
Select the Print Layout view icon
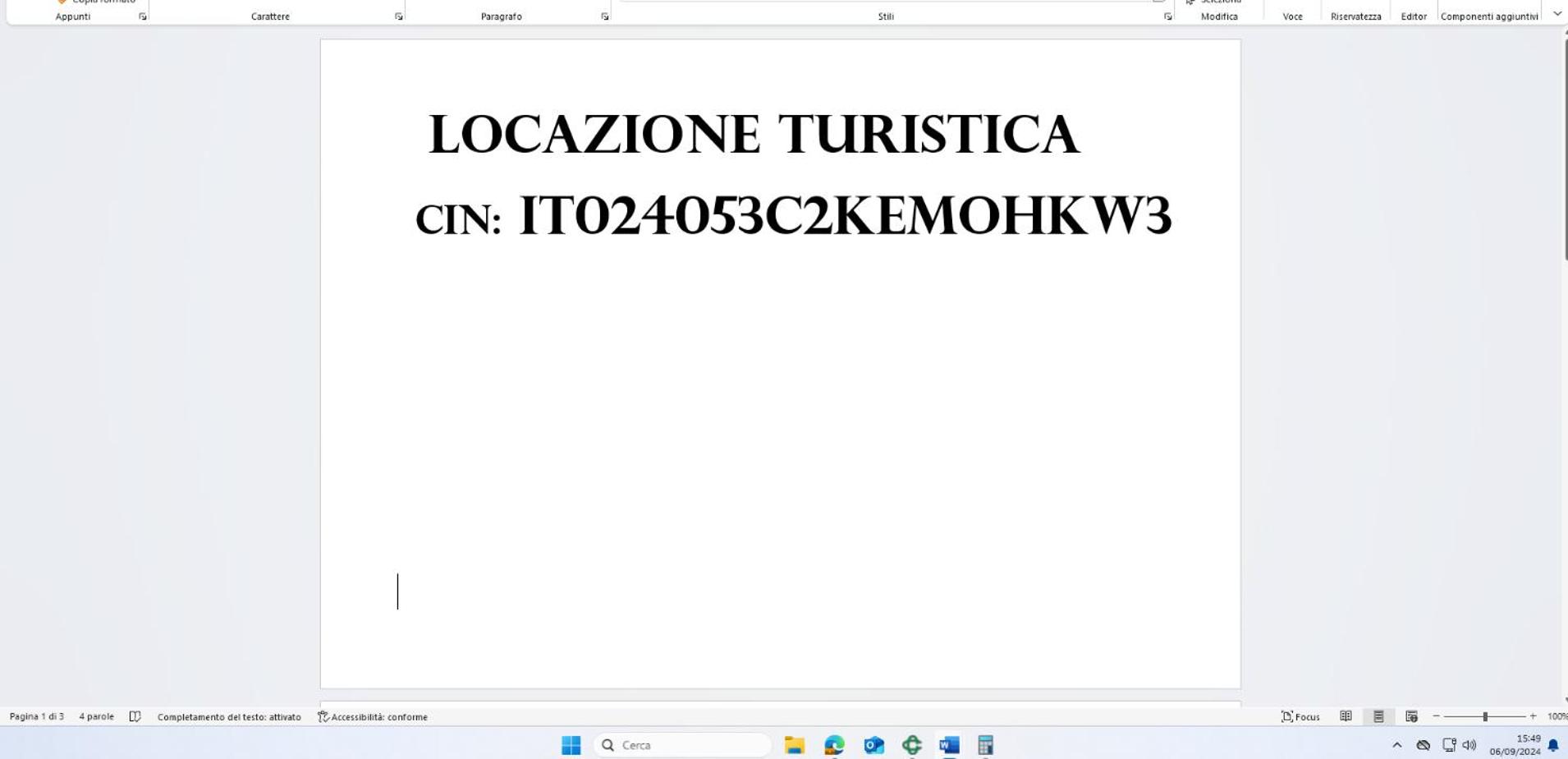coord(1378,716)
